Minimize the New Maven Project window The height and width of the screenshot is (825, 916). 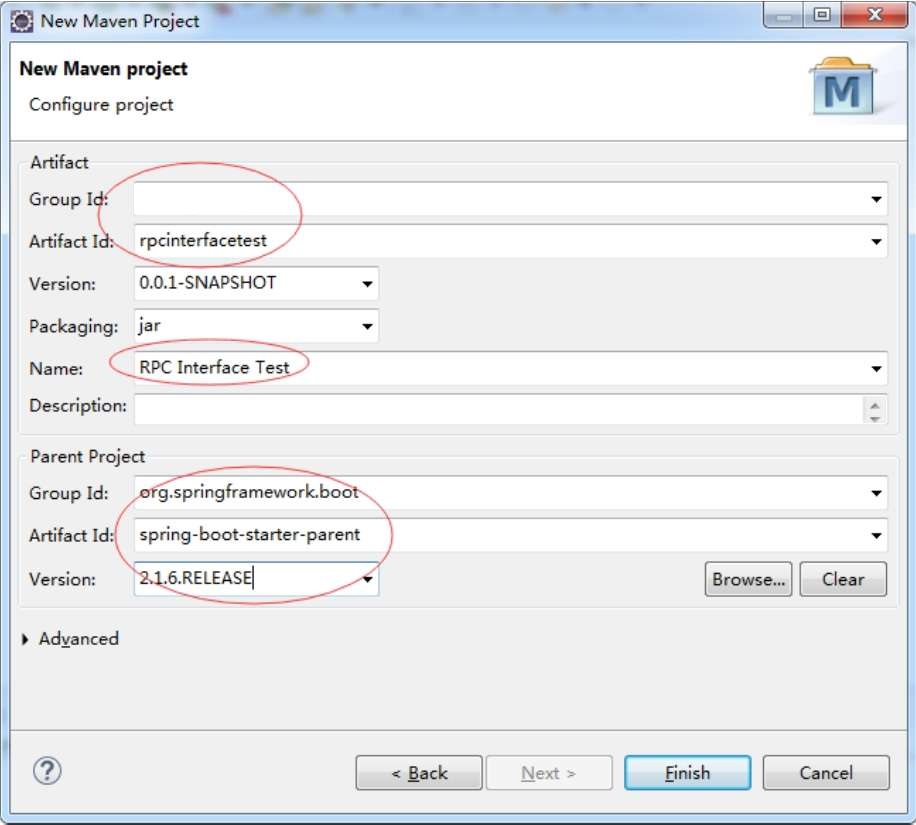point(784,15)
